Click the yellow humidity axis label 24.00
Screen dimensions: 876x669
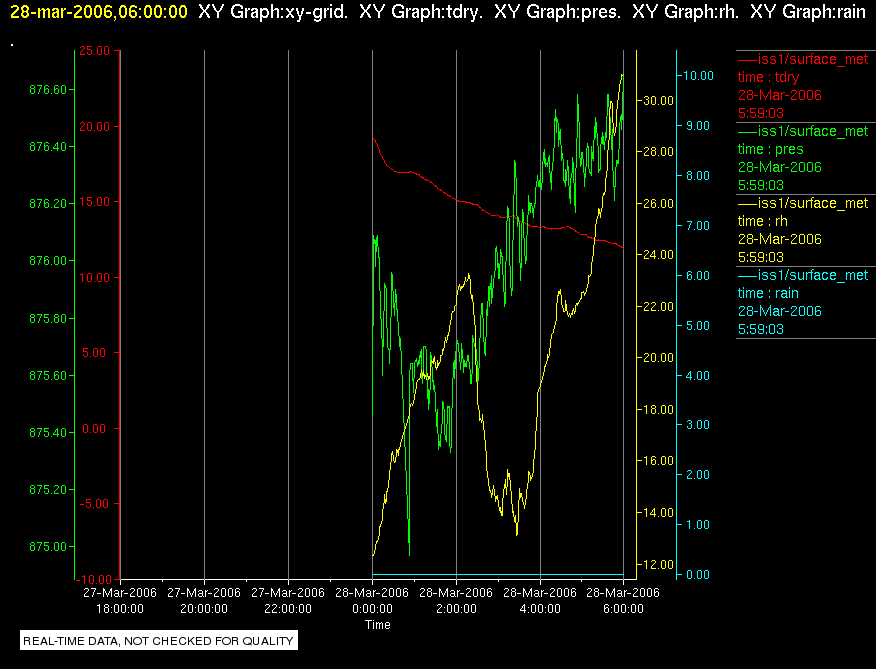coord(659,255)
